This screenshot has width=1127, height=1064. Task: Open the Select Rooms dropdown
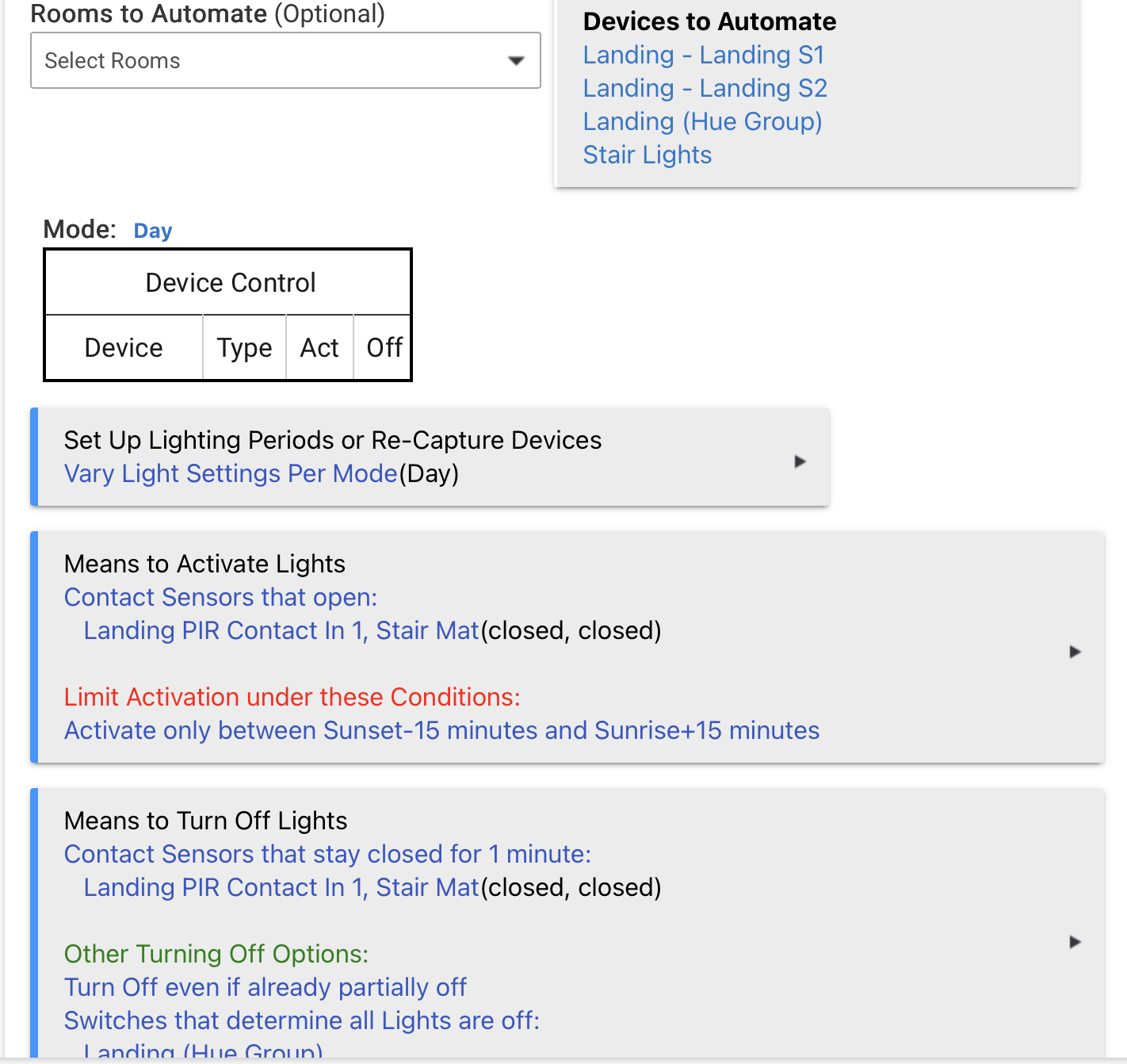click(269, 60)
